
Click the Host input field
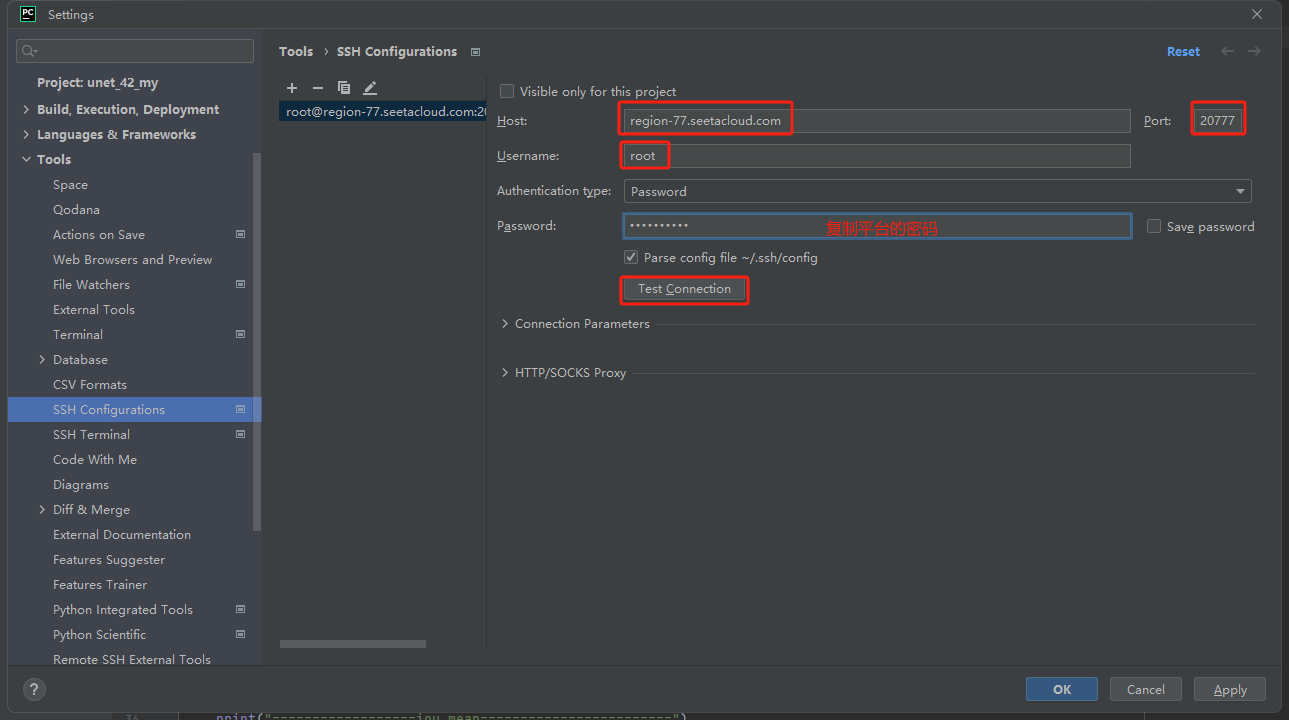click(877, 121)
